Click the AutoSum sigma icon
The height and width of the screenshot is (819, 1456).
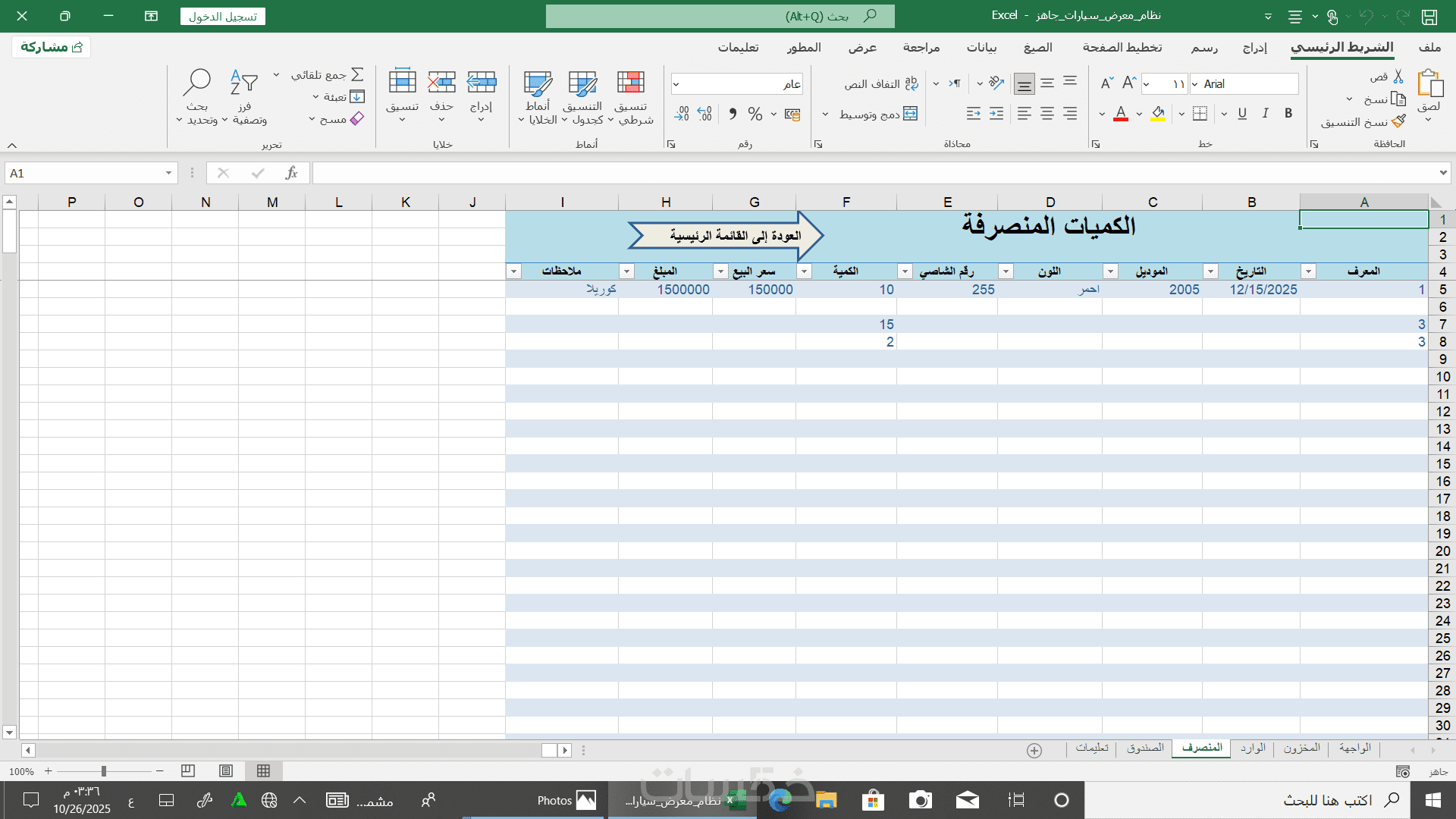click(357, 74)
